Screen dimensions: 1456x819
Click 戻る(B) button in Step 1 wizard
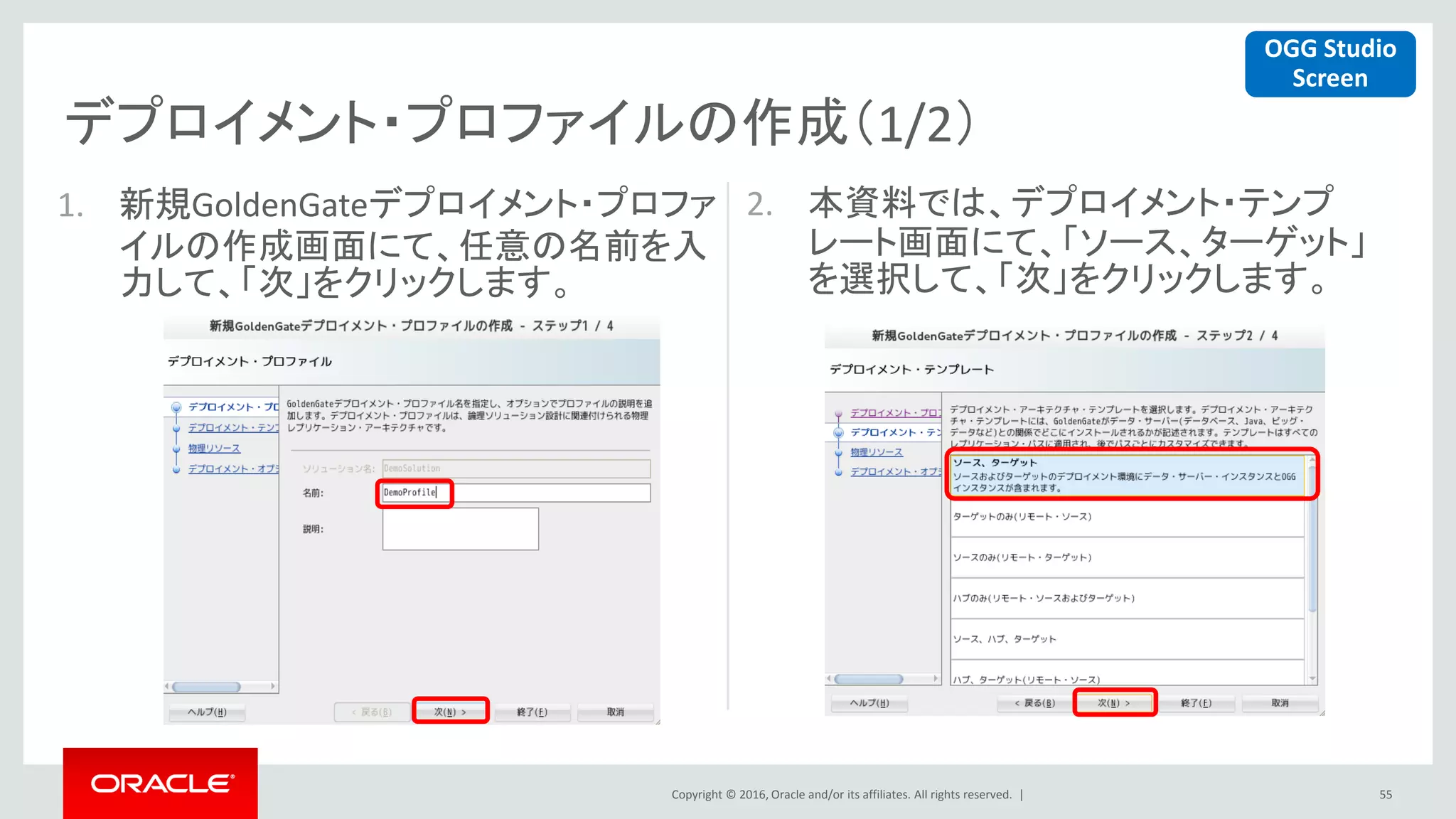373,712
